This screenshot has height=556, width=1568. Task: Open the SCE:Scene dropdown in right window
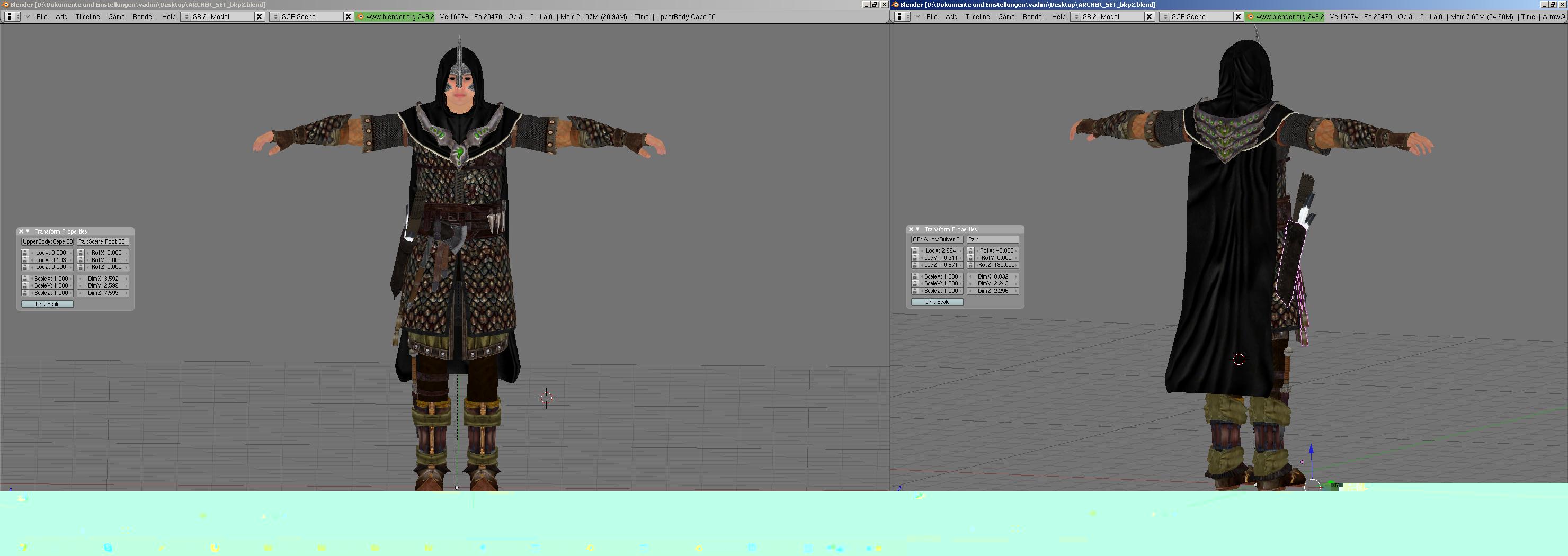coord(1165,17)
